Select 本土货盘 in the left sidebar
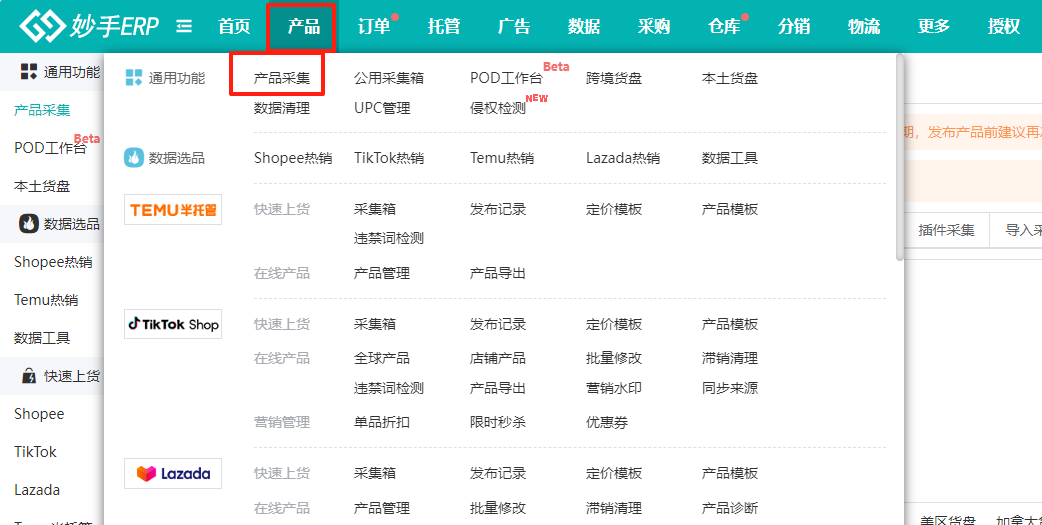This screenshot has height=525, width=1042. pos(42,186)
